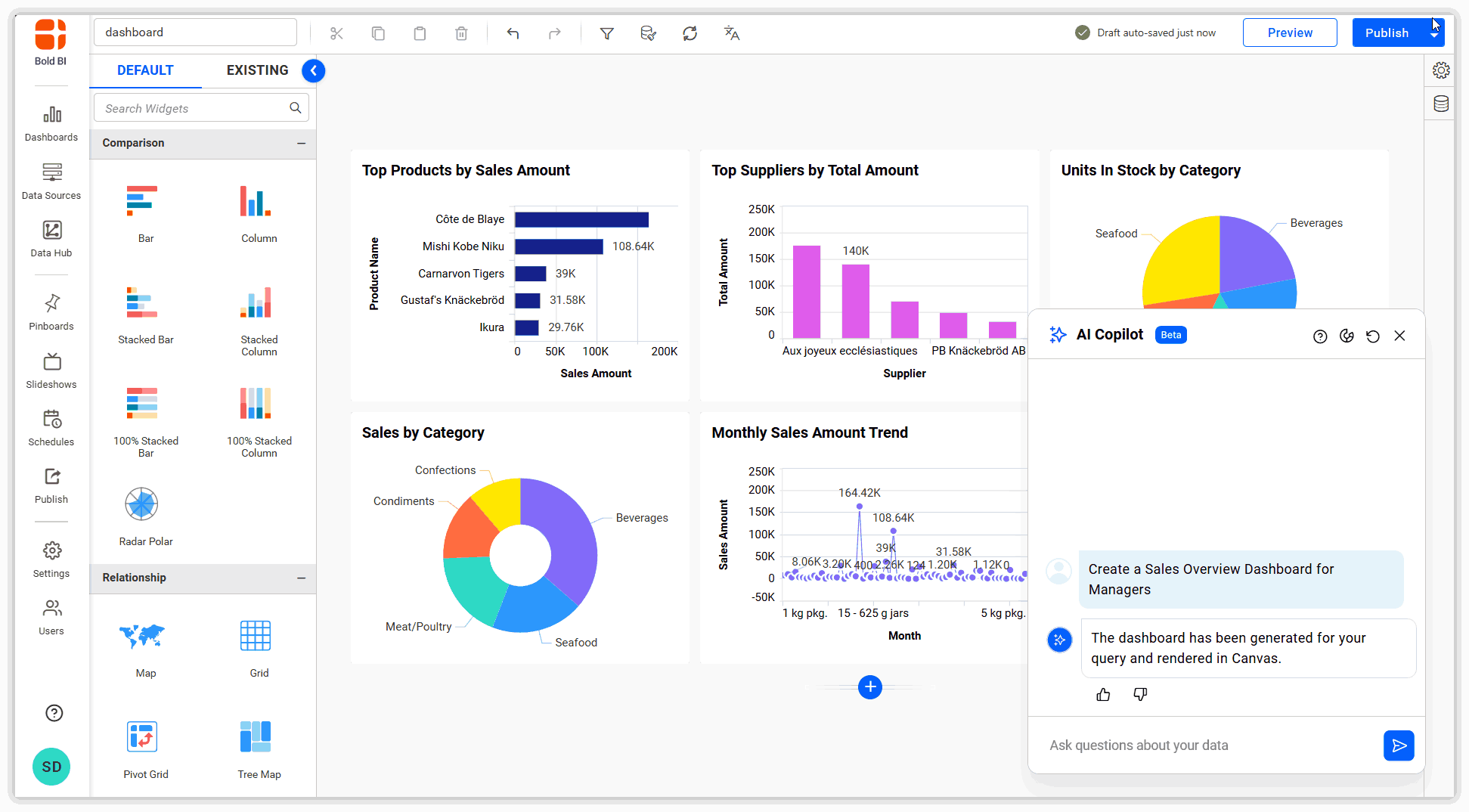
Task: Give thumbs down on Copilot response
Action: 1139,694
